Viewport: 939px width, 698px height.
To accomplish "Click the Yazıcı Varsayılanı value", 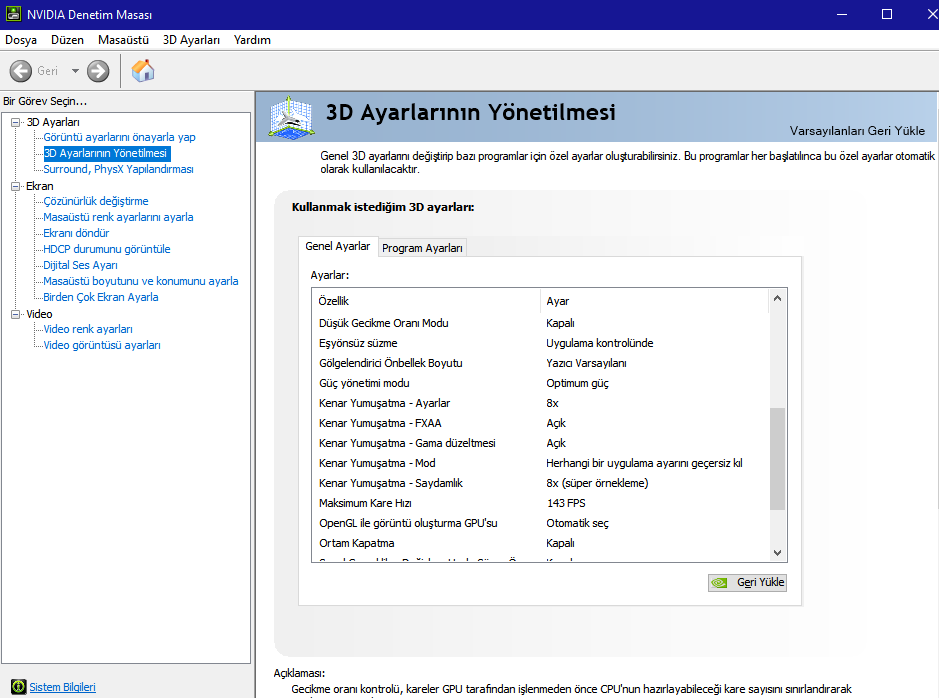I will pyautogui.click(x=586, y=363).
